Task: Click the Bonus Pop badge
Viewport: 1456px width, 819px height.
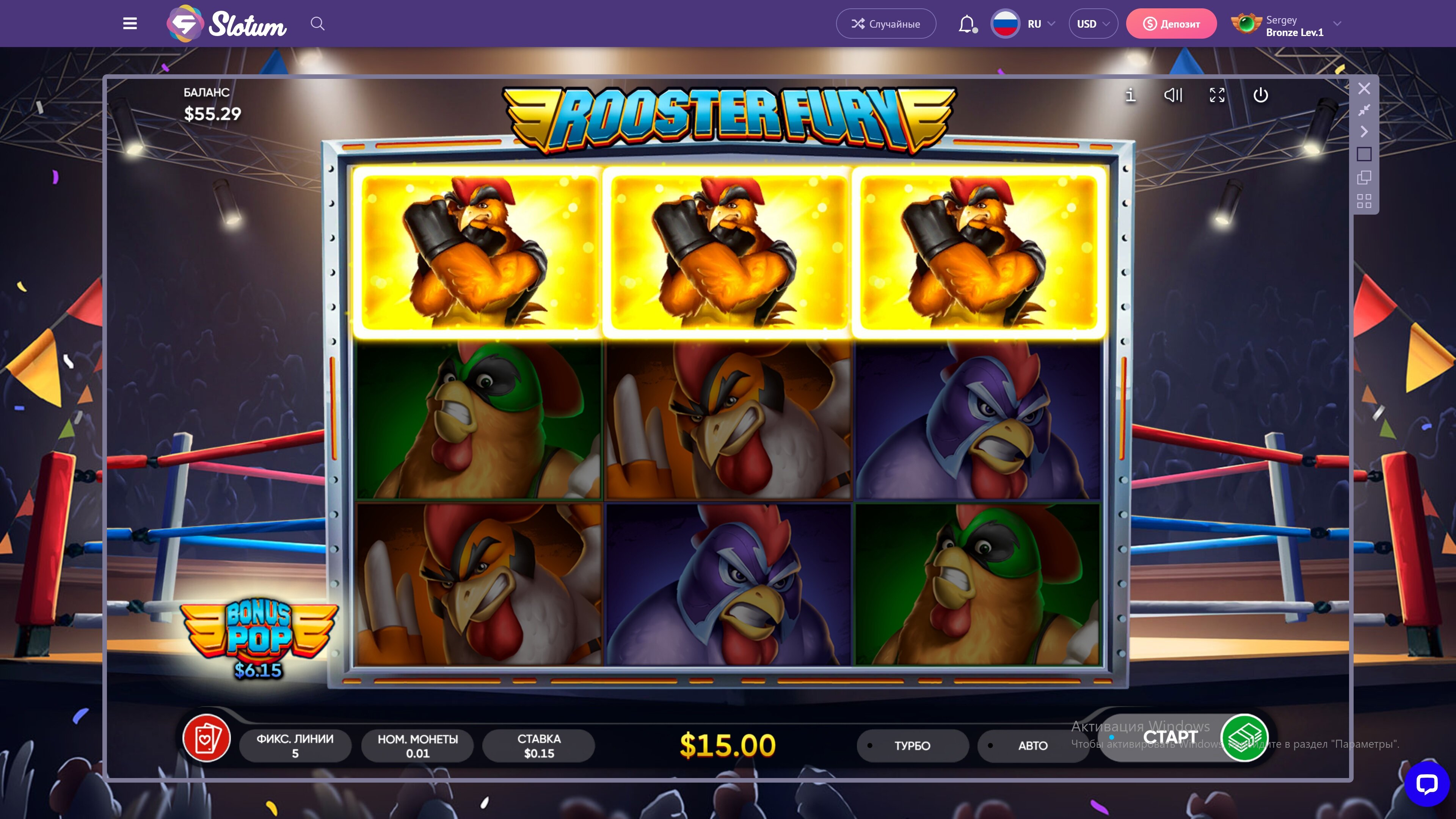Action: coord(259,639)
